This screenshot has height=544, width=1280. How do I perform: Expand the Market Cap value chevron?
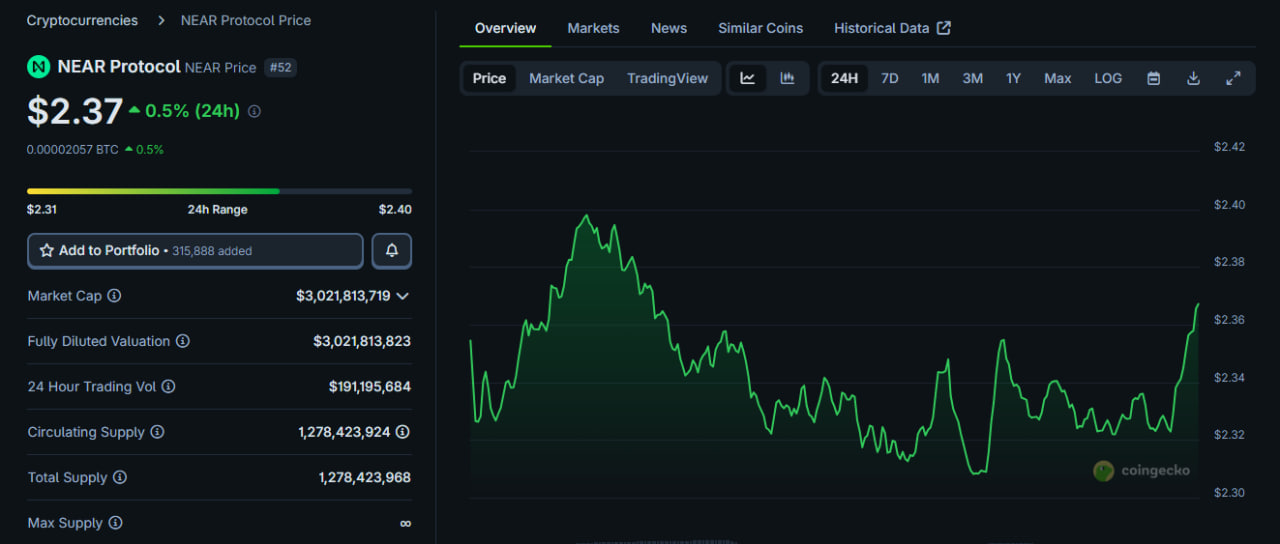[403, 296]
